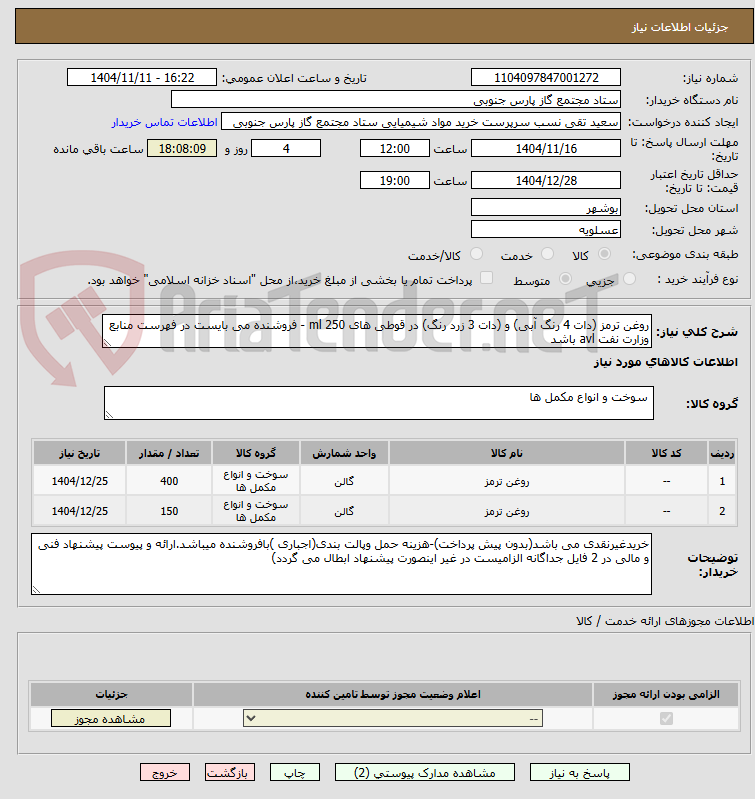Viewport: 755px width, 799px height.
Task: Select the کالا/خدمت radio button
Action: [476, 254]
